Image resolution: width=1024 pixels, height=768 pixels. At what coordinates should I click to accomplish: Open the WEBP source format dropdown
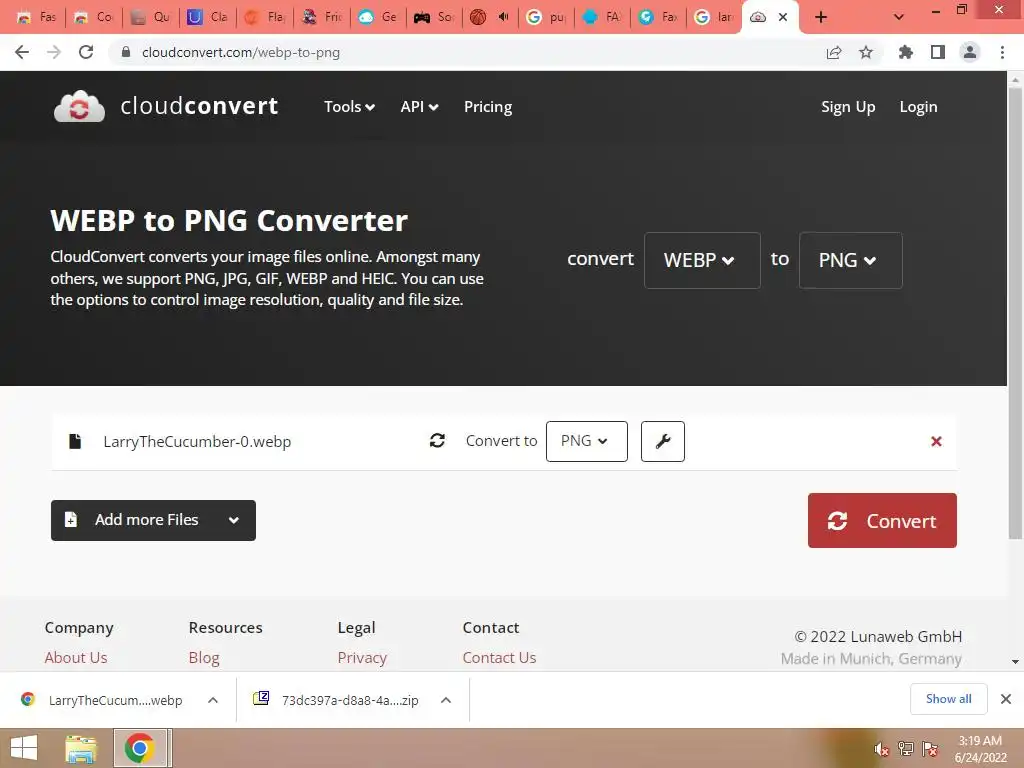[702, 260]
